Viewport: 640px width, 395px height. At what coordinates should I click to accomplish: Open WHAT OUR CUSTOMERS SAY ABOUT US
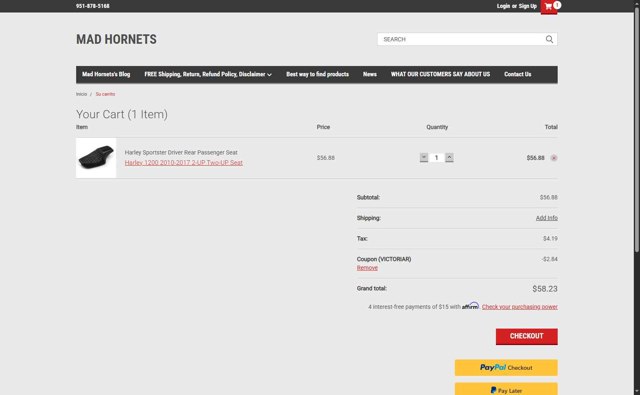click(x=440, y=74)
